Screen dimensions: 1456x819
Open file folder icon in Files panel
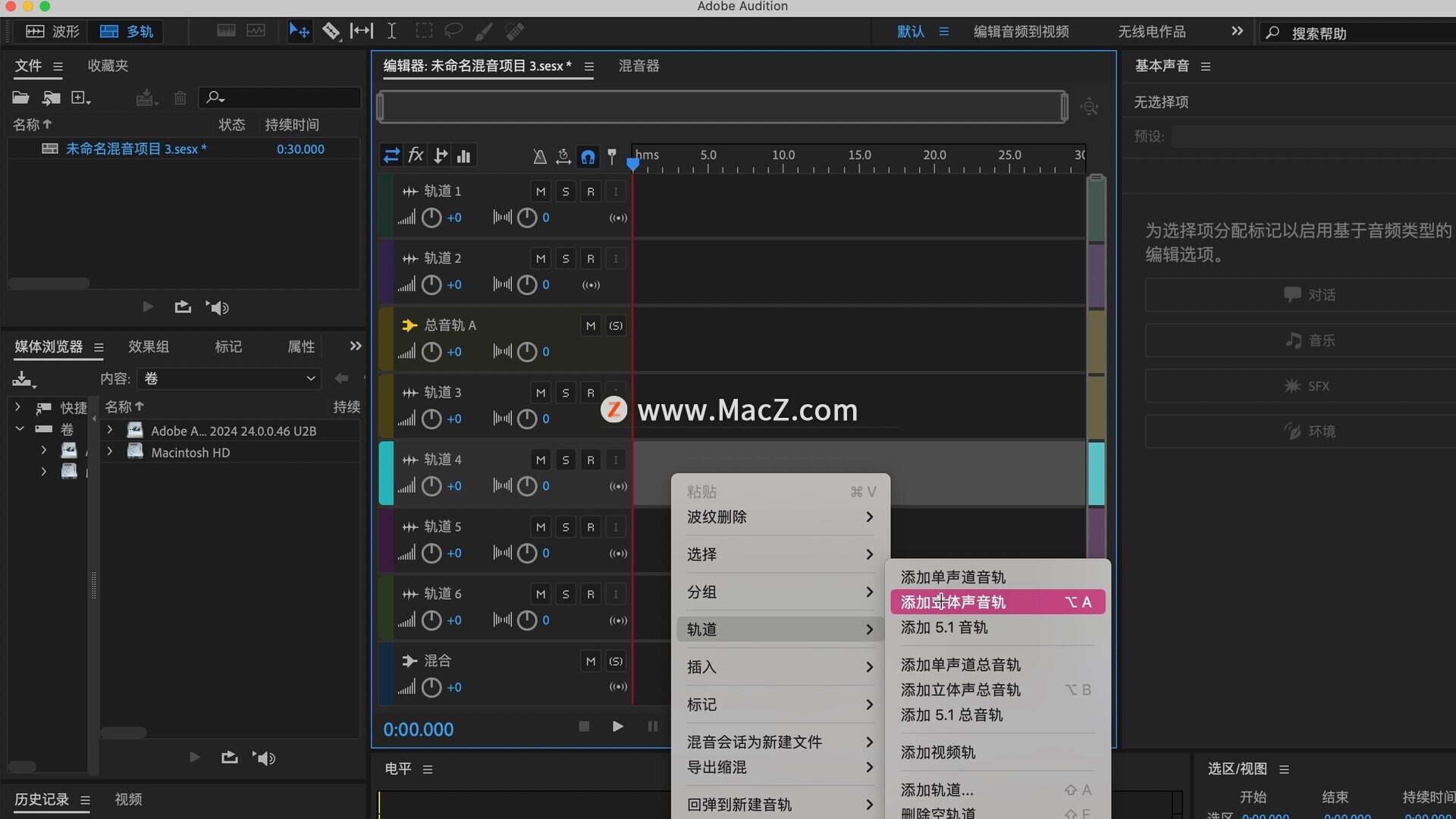point(20,97)
